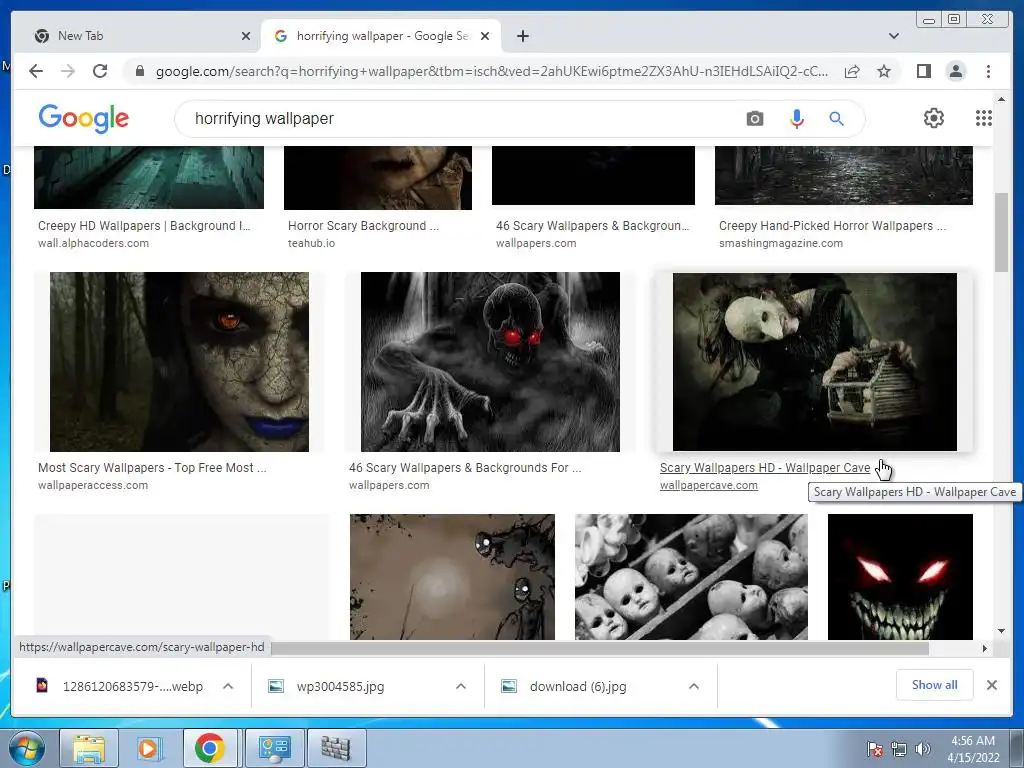Click the horizontal scrollbar track
This screenshot has height=768, width=1024.
[x=600, y=648]
